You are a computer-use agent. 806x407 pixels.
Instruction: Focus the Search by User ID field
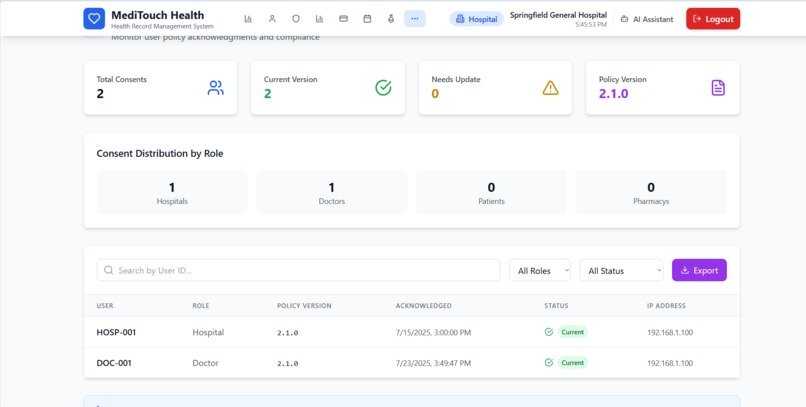[x=298, y=270]
